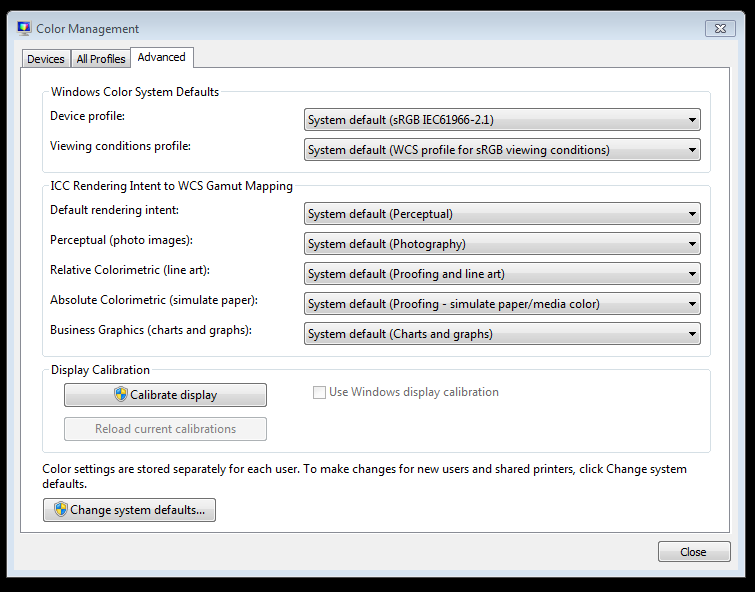Screen dimensions: 755x592
Task: Click the shield icon on Change system defaults
Action: pyautogui.click(x=60, y=510)
